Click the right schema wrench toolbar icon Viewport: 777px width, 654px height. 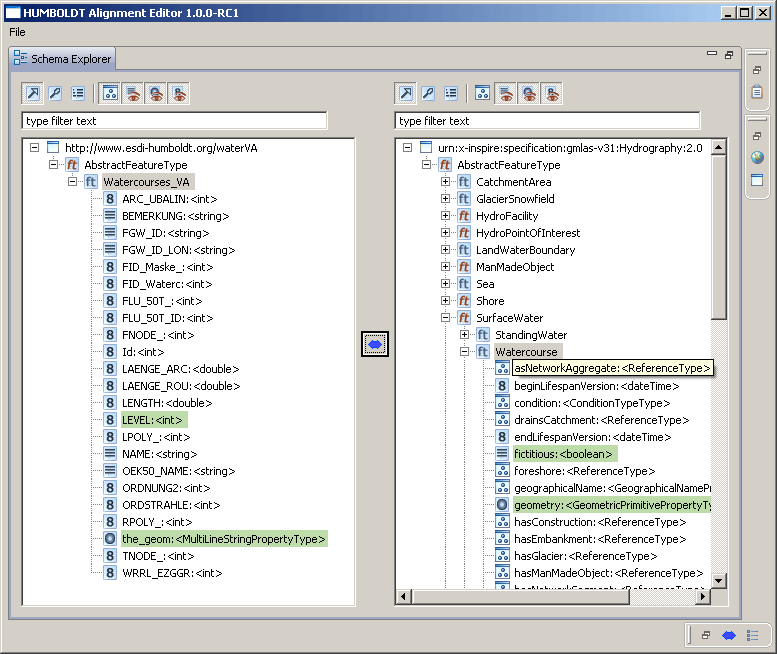click(428, 93)
